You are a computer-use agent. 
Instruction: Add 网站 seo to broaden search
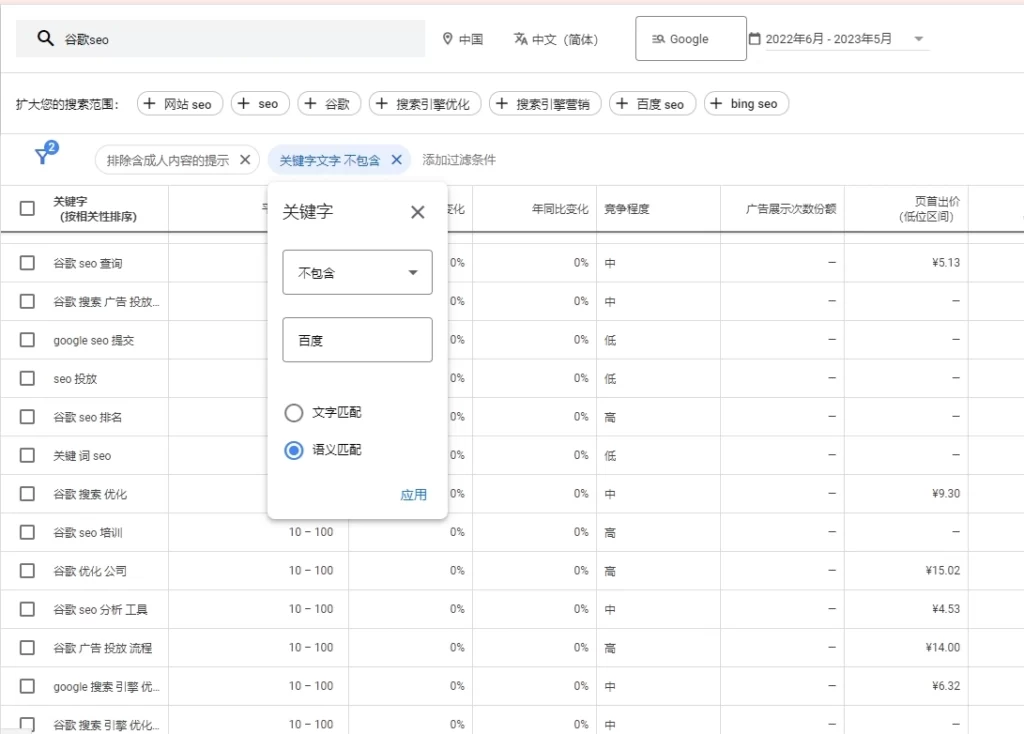[180, 104]
